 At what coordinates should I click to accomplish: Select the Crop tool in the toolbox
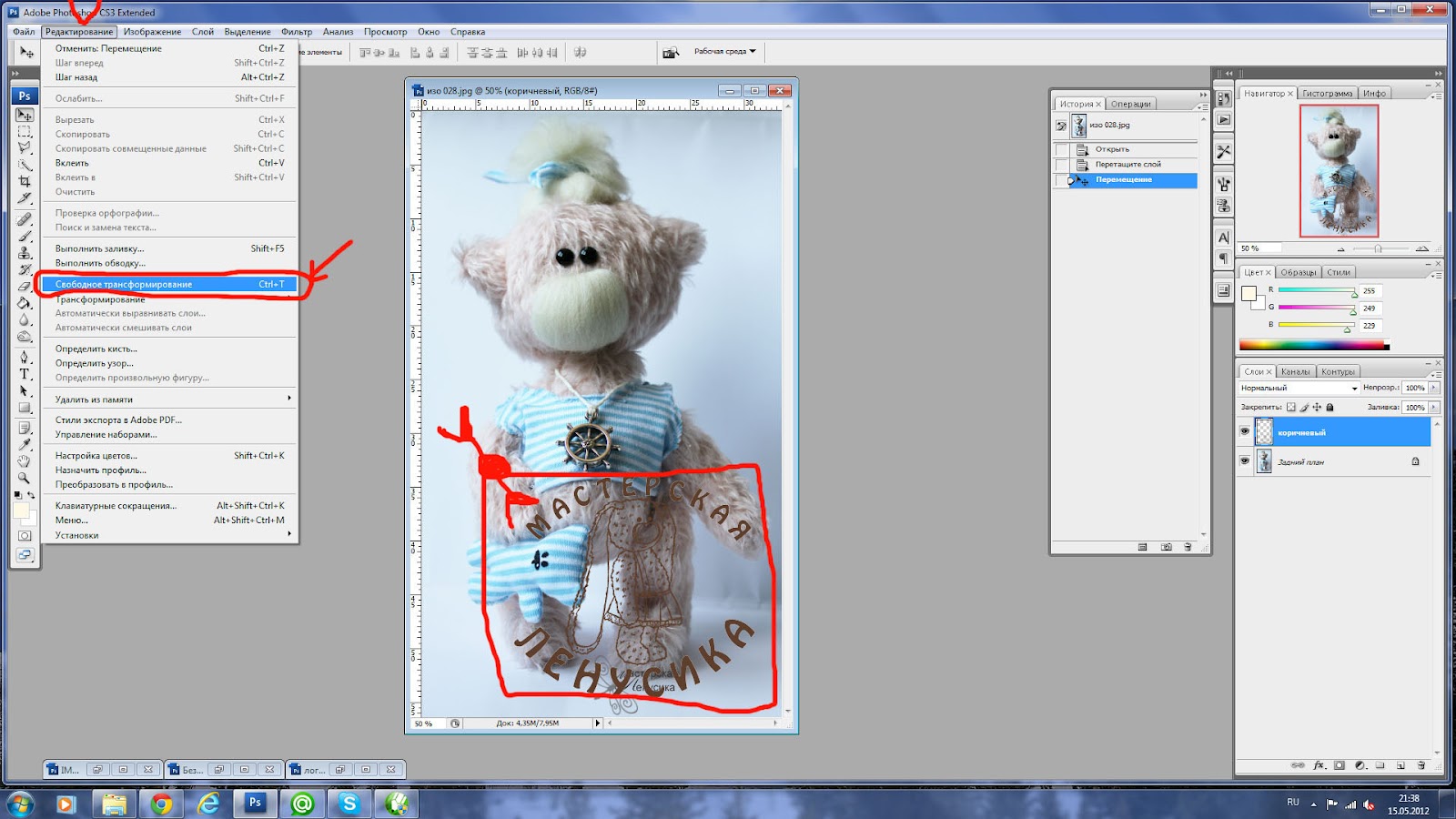click(x=25, y=181)
